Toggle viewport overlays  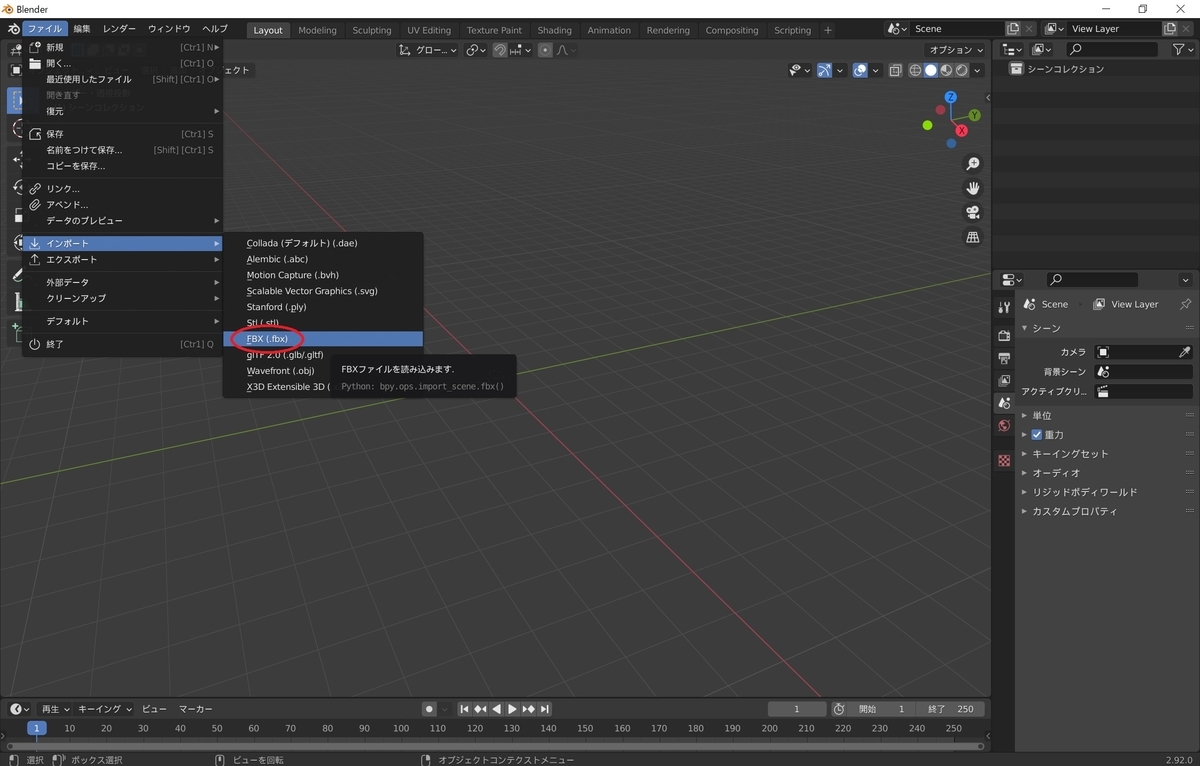(x=860, y=70)
